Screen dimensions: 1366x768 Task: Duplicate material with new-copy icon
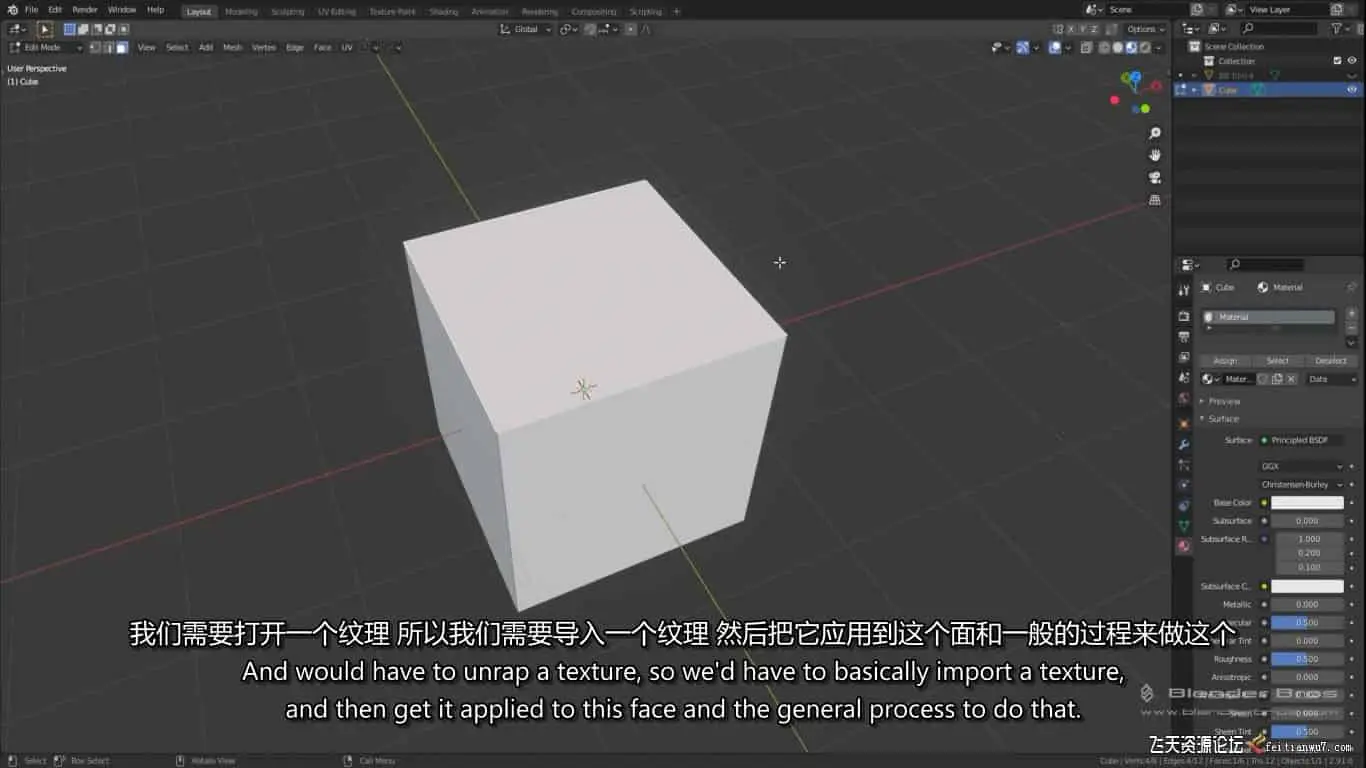(1277, 379)
